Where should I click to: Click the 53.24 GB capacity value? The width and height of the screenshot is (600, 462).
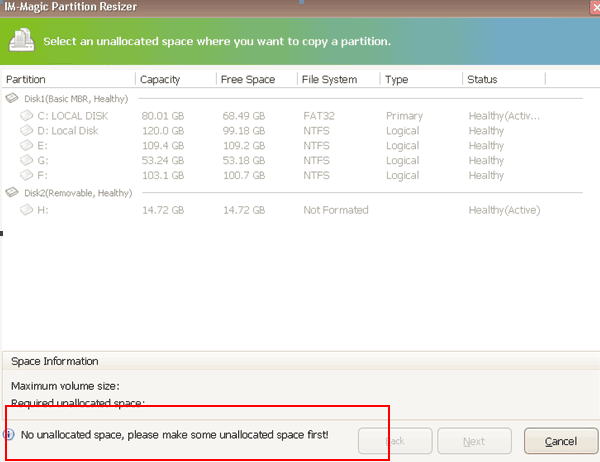pos(163,160)
